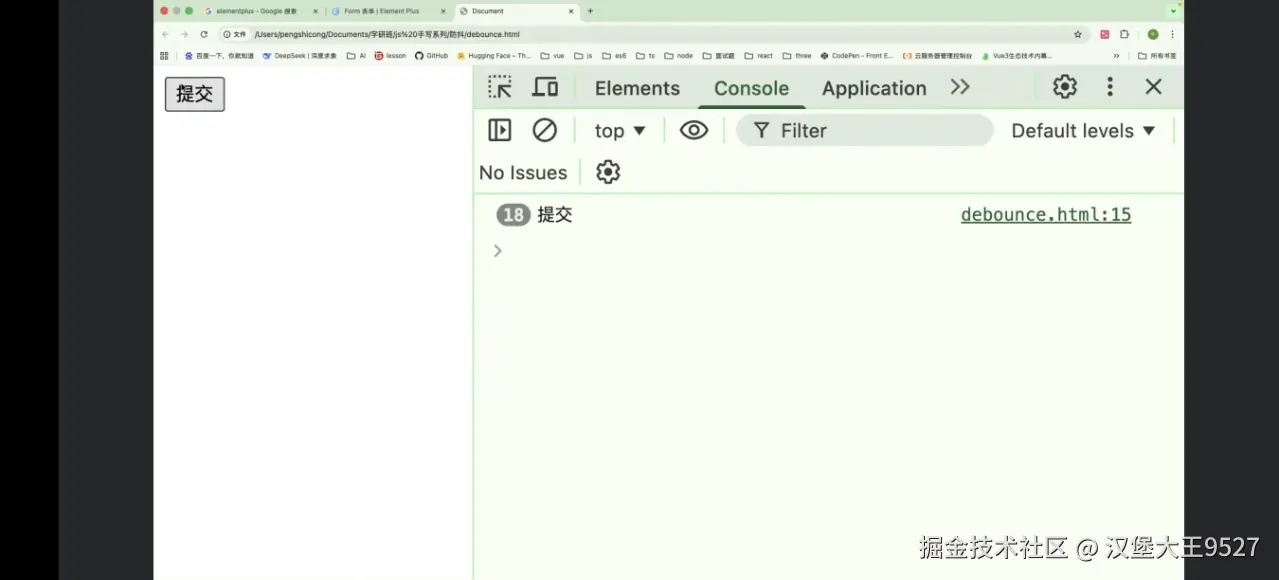This screenshot has height=580, width=1279.
Task: Click the GitHub bookmark in bookmarks bar
Action: pyautogui.click(x=432, y=55)
